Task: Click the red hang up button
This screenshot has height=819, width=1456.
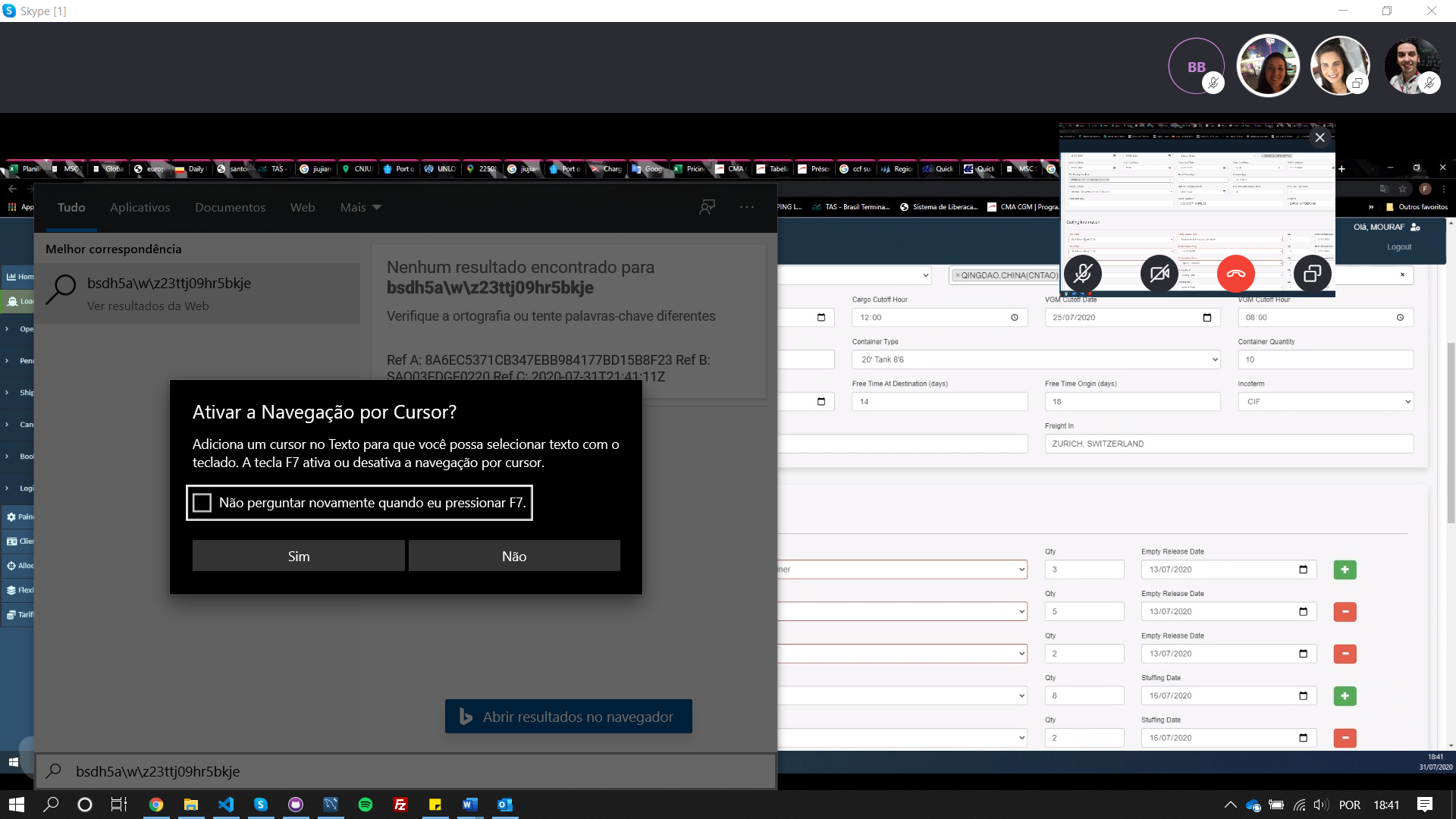Action: [1235, 274]
